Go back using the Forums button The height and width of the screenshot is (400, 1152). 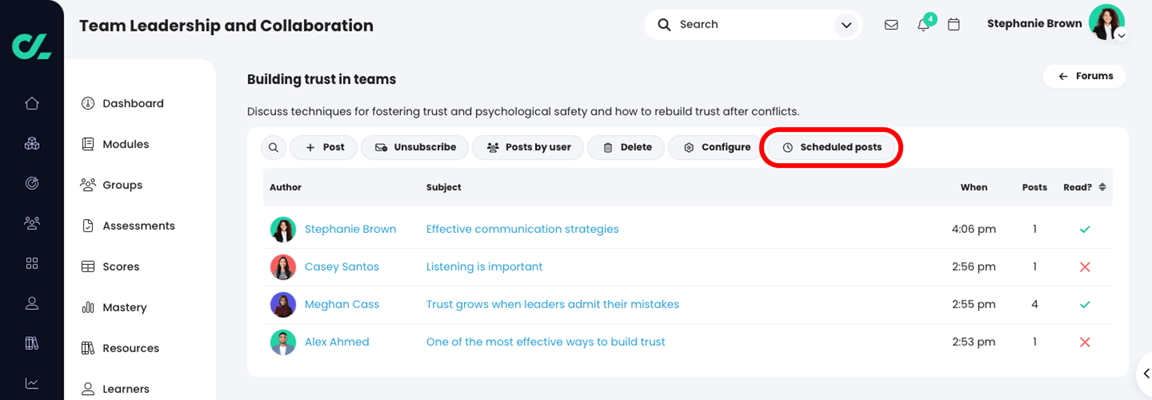click(x=1085, y=76)
